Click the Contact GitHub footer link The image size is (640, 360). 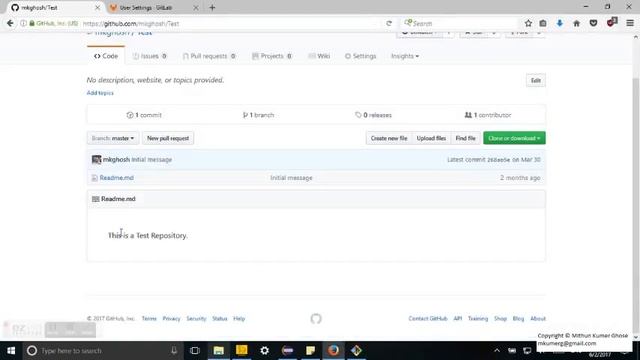(x=428, y=318)
